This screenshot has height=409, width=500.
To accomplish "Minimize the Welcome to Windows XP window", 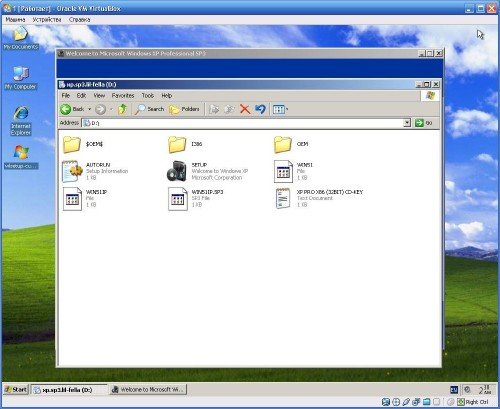I will (x=422, y=53).
